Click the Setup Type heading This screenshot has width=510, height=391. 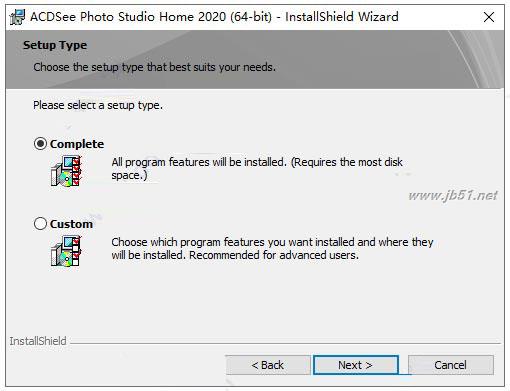click(x=55, y=45)
